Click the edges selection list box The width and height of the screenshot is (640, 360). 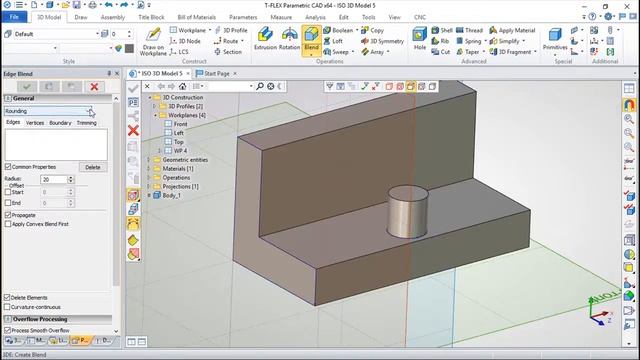point(56,144)
